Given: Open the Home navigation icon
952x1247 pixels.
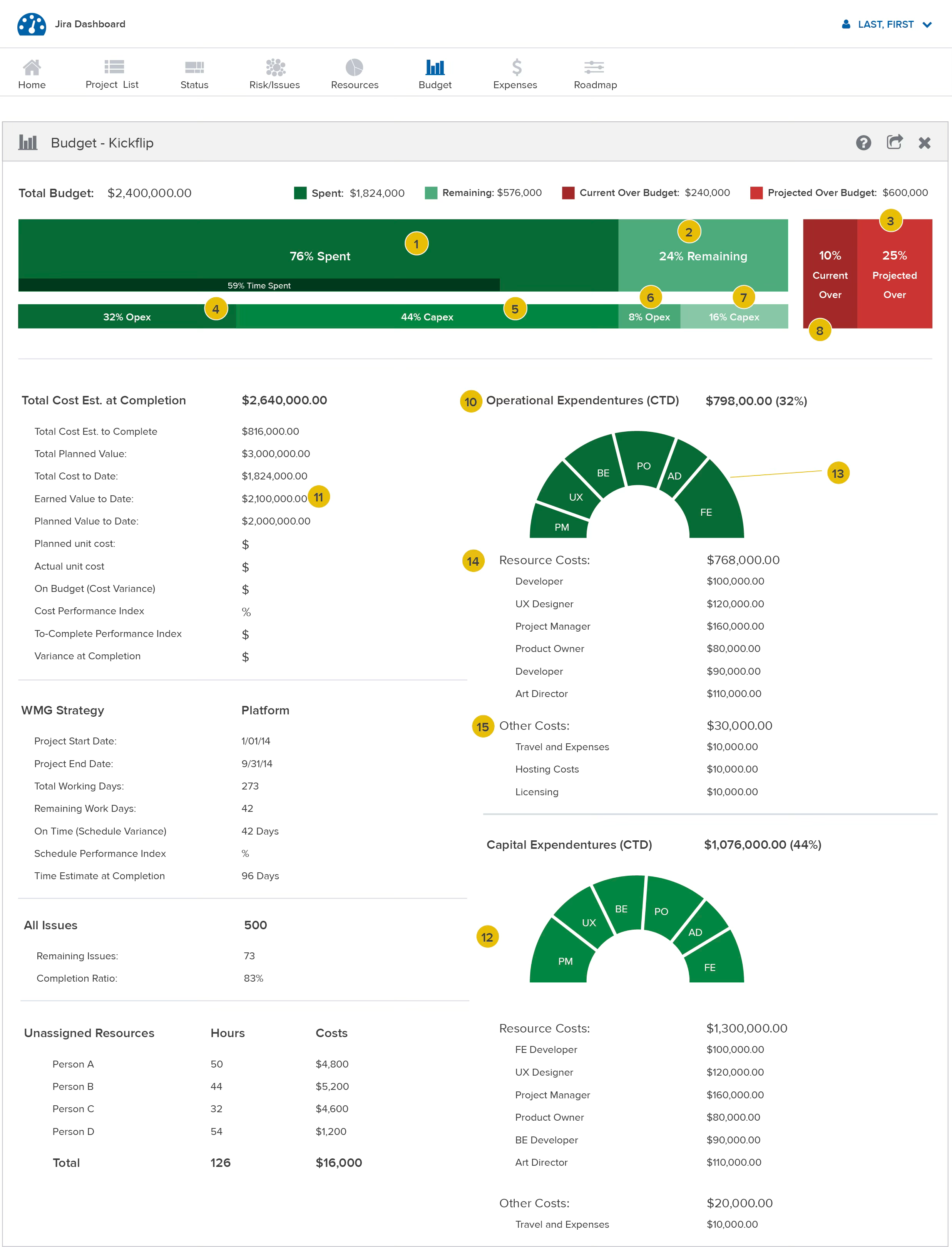Looking at the screenshot, I should (x=32, y=67).
